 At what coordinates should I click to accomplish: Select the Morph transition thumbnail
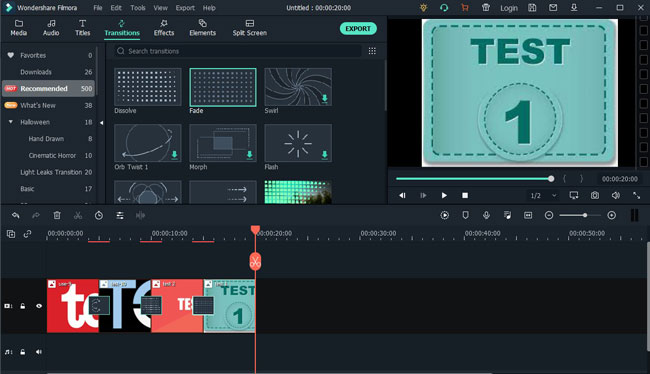point(223,143)
